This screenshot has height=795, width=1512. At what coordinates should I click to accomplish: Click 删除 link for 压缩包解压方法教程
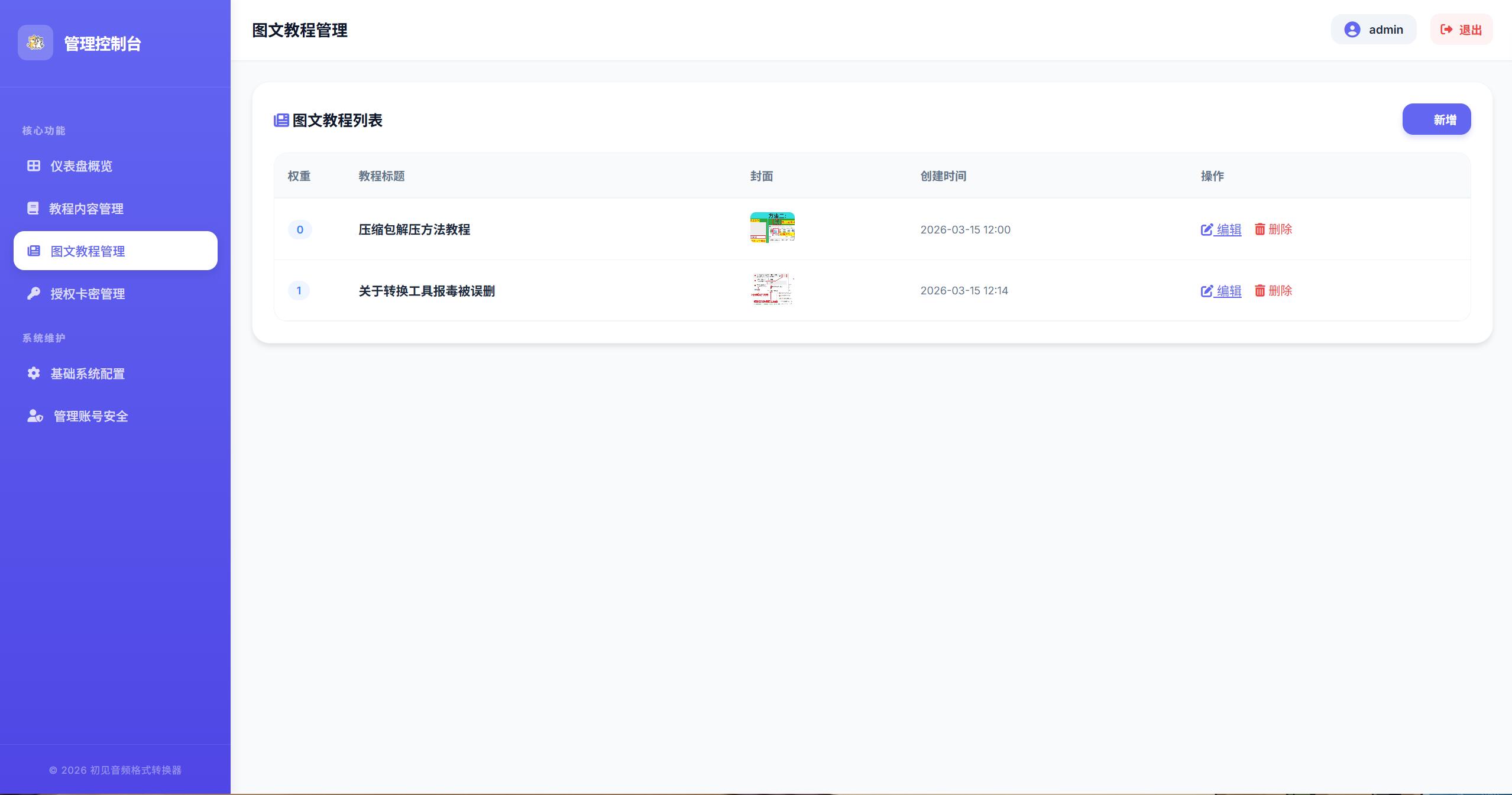(x=1280, y=230)
